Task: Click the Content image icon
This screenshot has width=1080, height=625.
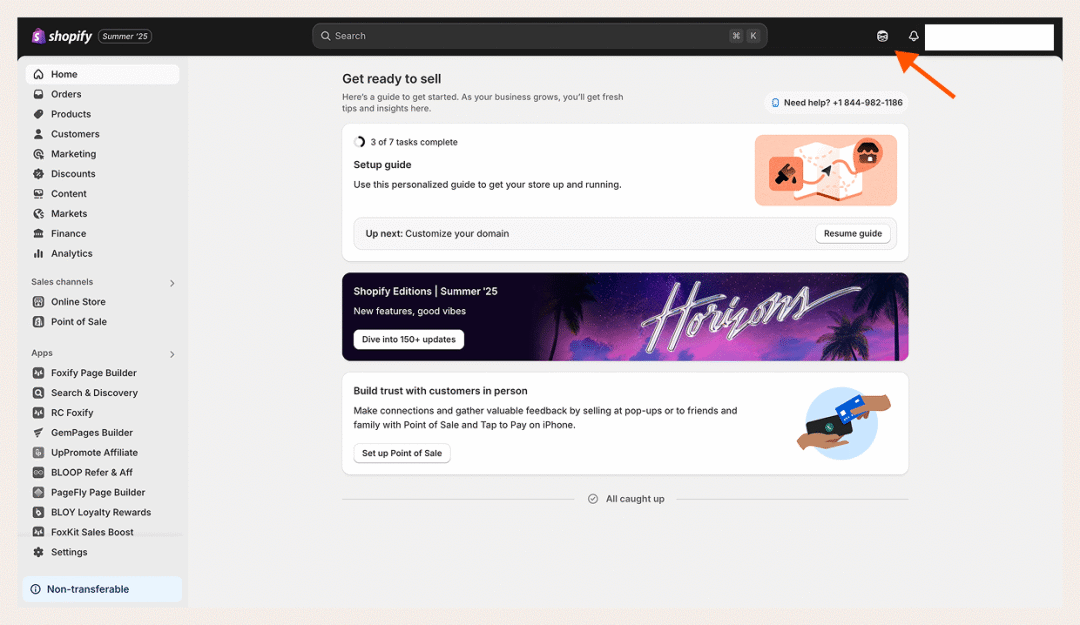Action: (39, 194)
